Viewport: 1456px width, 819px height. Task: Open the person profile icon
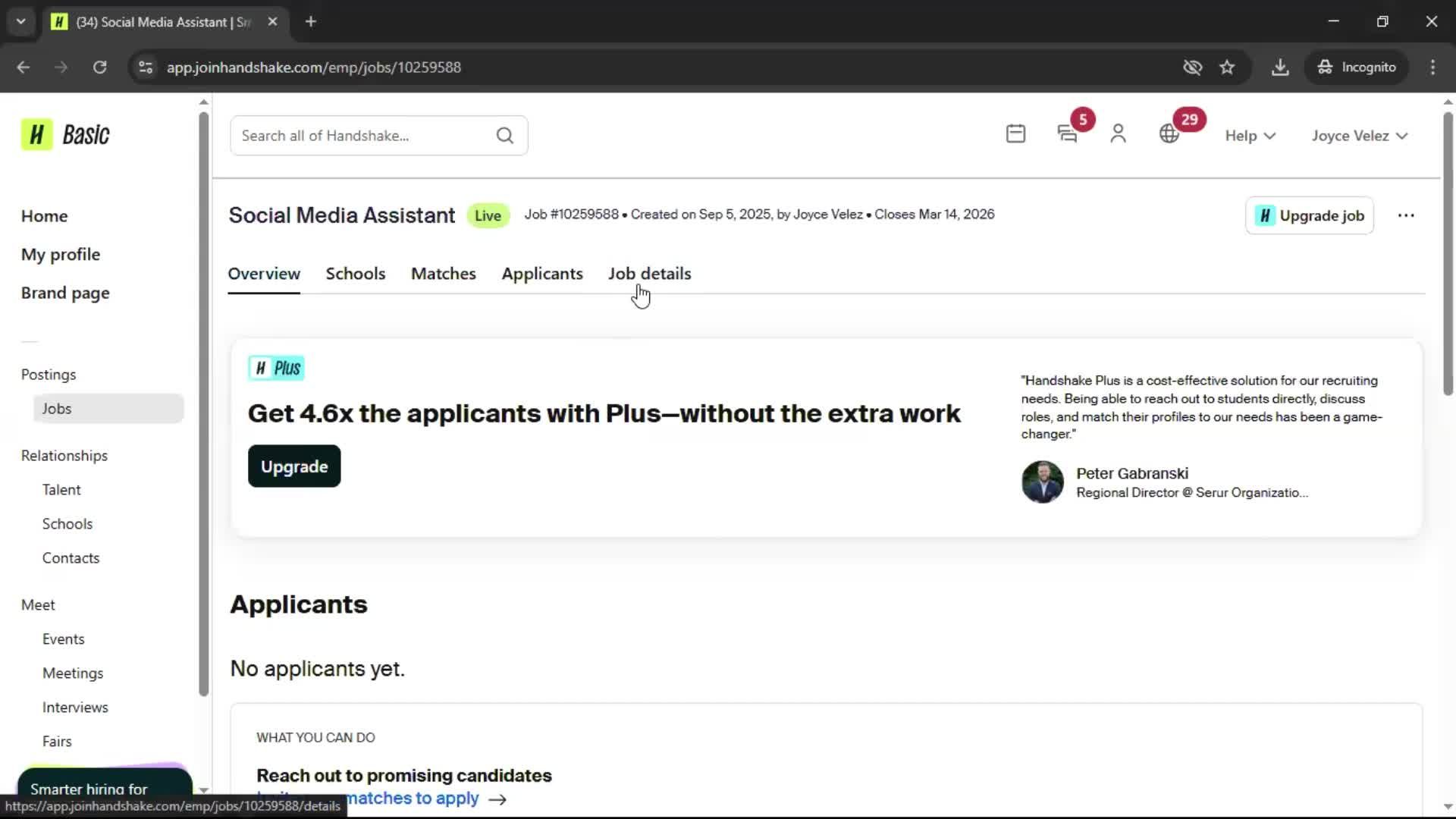(1118, 134)
